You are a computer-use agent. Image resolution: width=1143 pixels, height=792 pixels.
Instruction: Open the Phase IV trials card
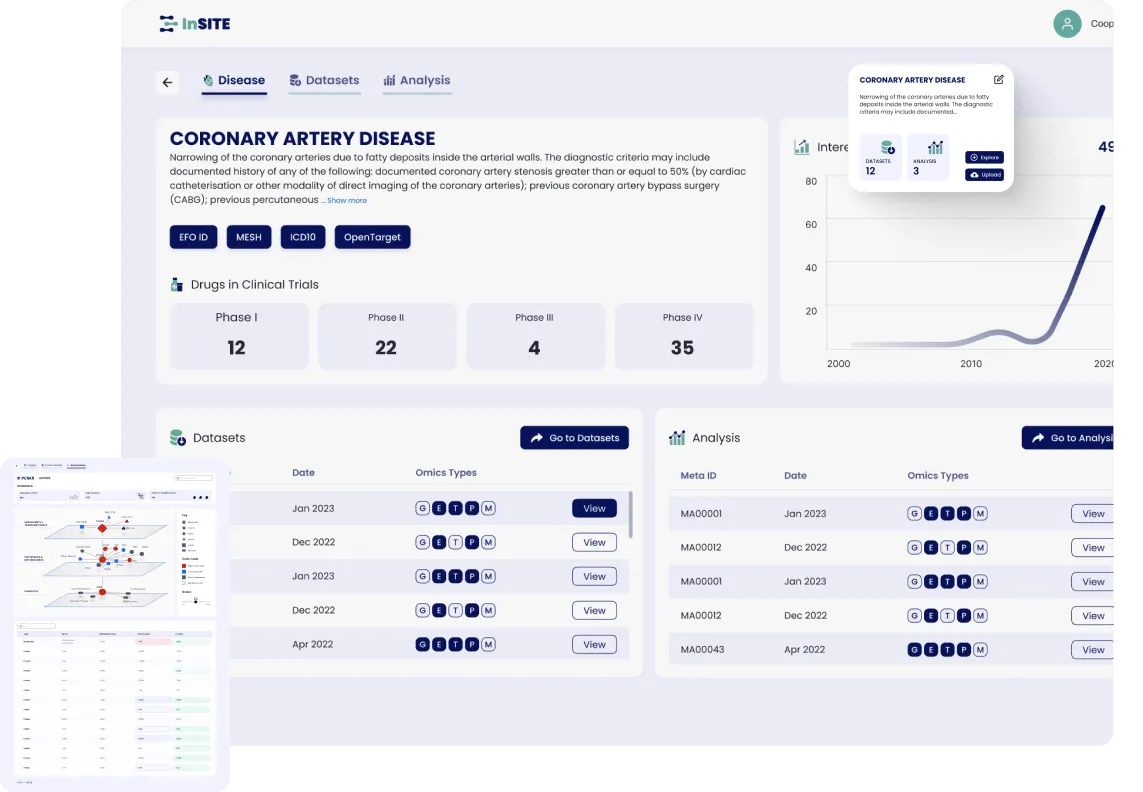(x=684, y=336)
